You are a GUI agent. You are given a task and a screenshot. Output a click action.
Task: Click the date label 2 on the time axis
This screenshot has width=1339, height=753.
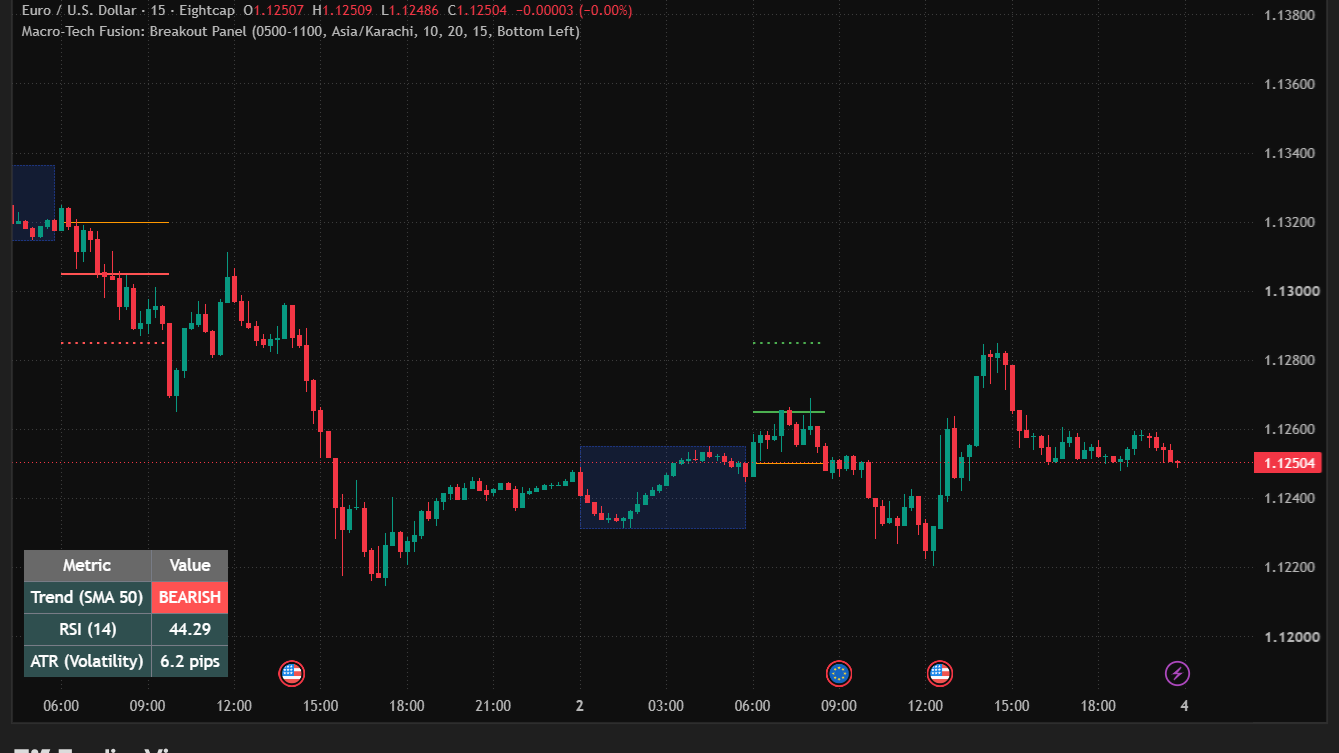pyautogui.click(x=580, y=706)
